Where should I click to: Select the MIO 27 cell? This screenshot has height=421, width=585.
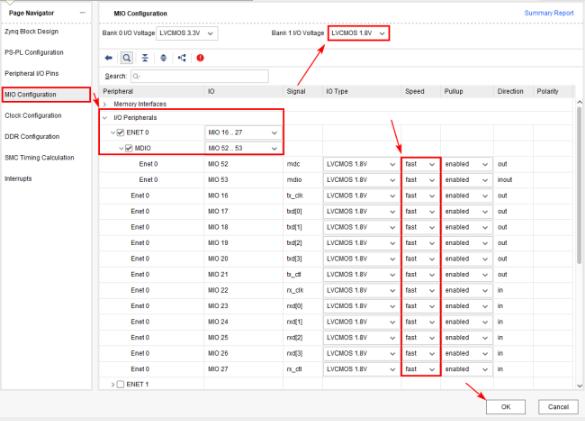click(x=218, y=369)
